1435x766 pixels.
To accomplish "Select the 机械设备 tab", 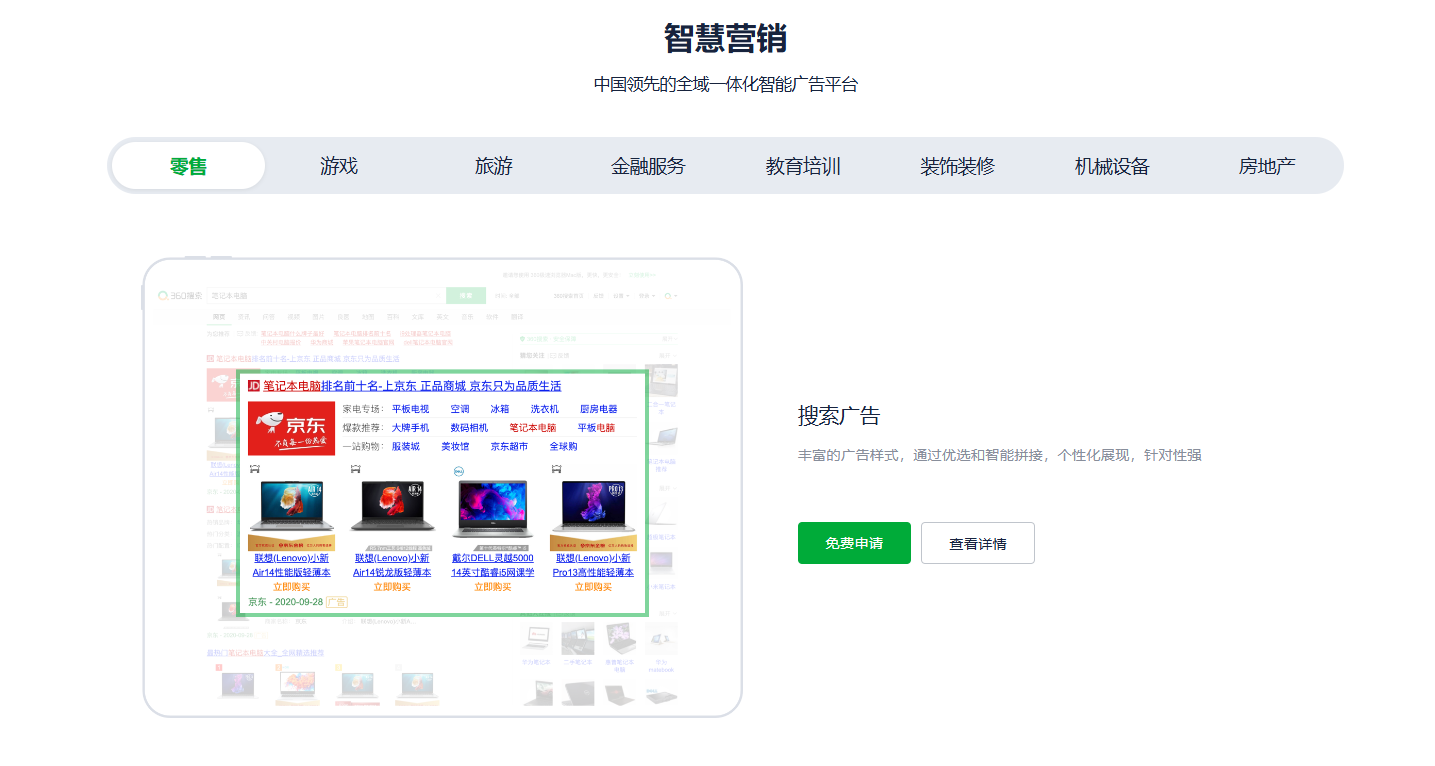I will 1112,166.
